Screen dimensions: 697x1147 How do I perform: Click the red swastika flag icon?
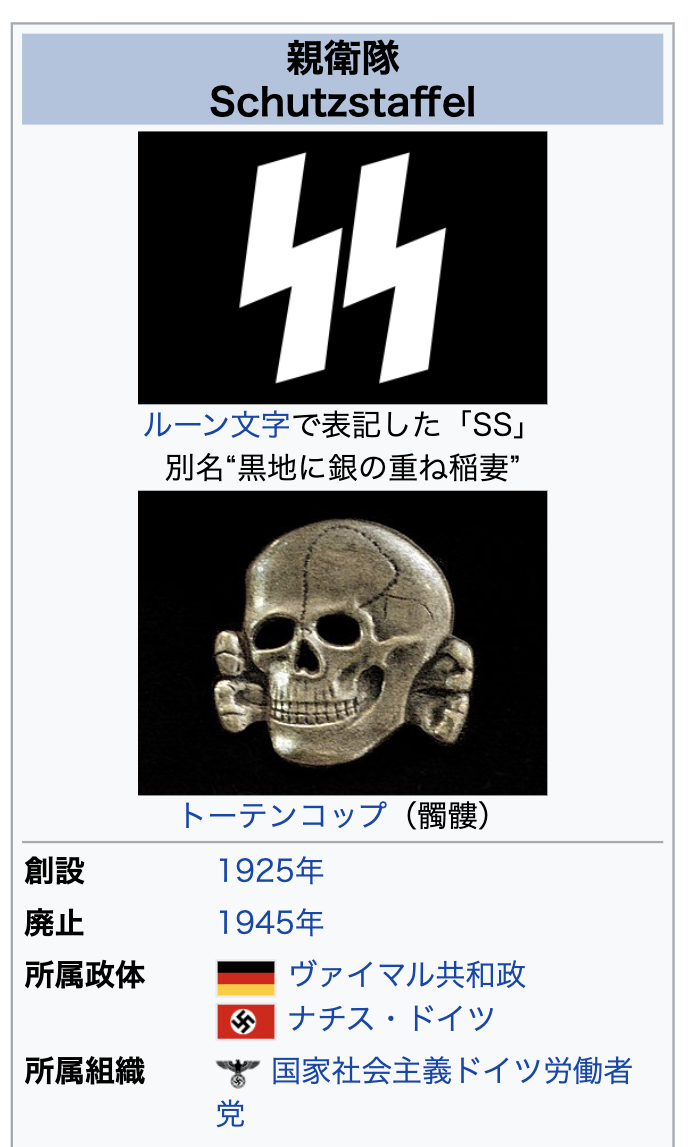pyautogui.click(x=246, y=1021)
